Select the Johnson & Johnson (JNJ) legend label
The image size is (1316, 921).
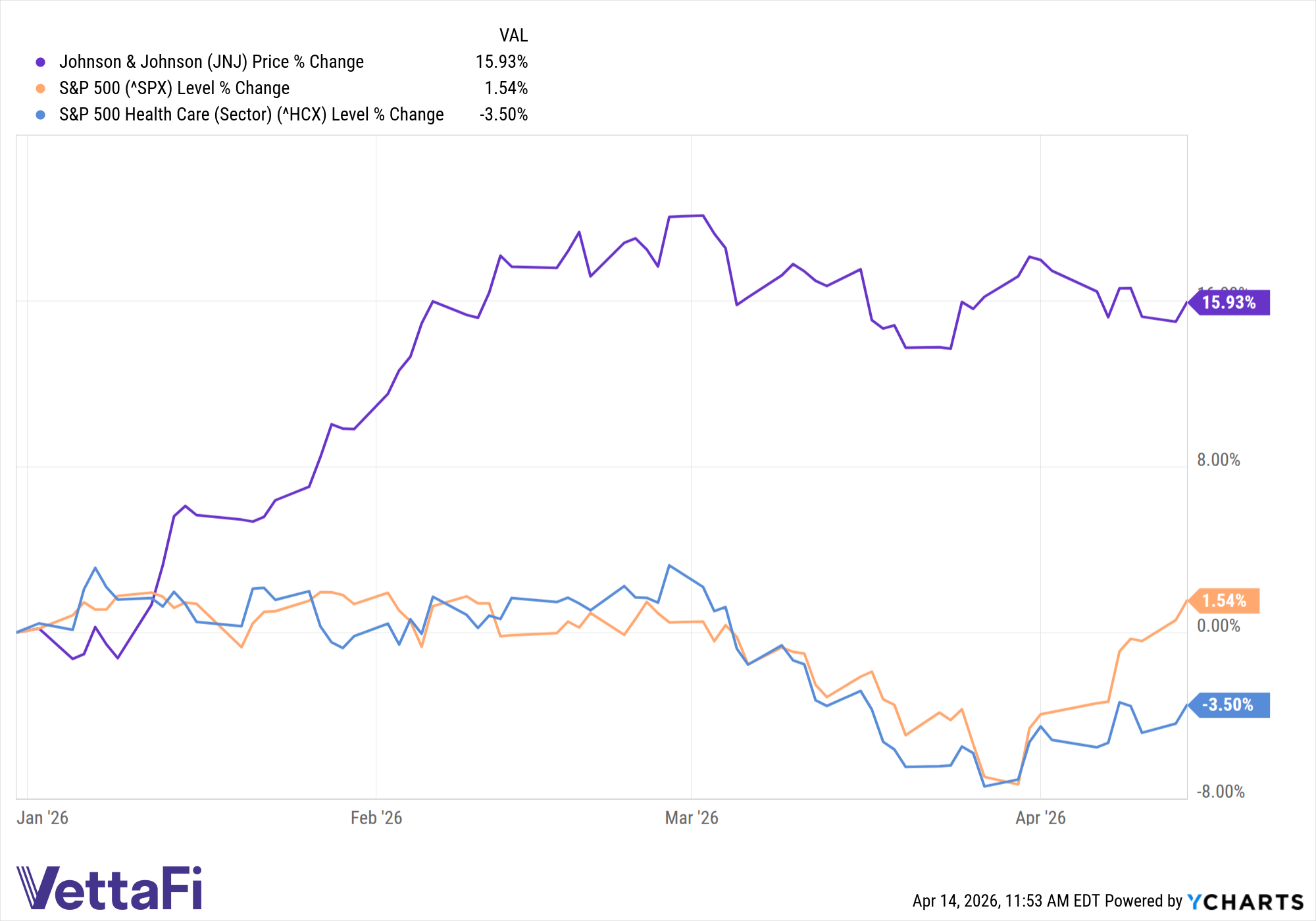211,62
